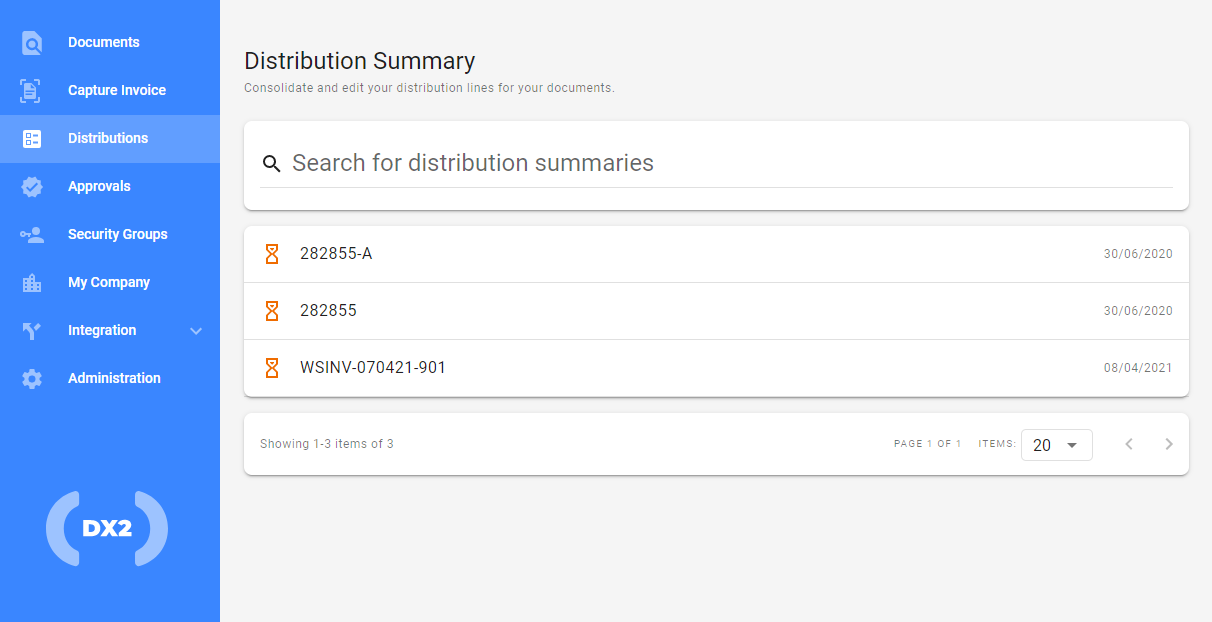Click the Distributions grid icon

(30, 138)
